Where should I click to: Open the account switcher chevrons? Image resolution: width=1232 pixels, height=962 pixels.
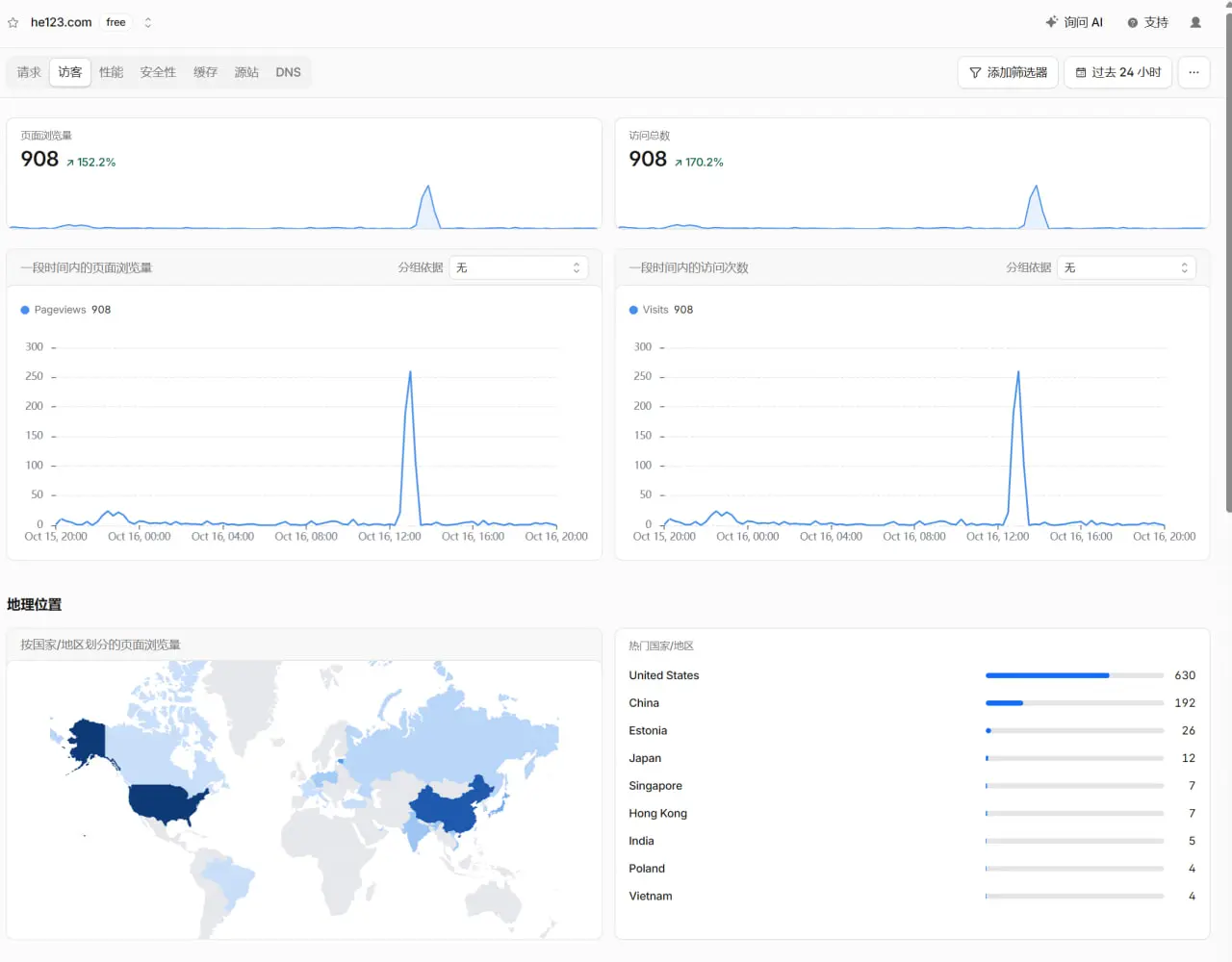coord(148,22)
